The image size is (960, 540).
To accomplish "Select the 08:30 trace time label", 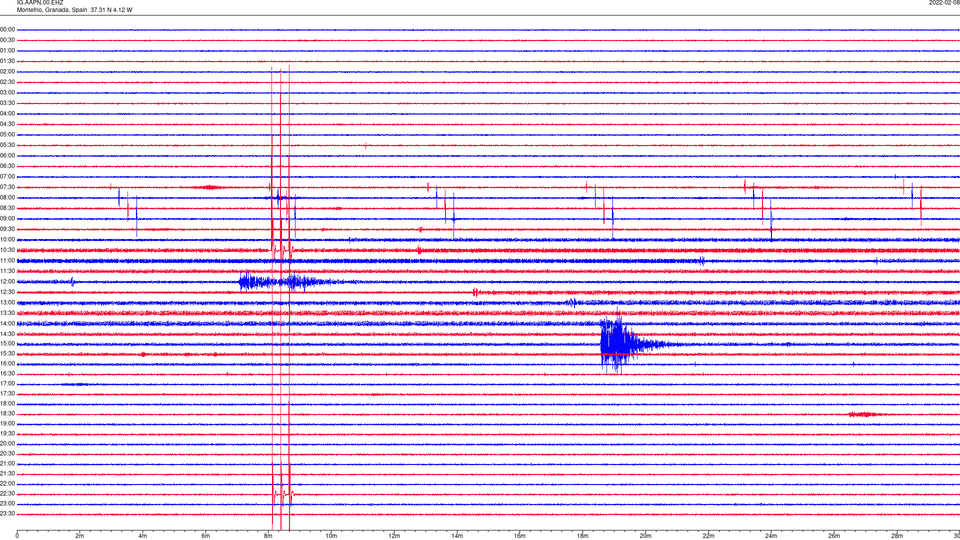I will [7, 208].
